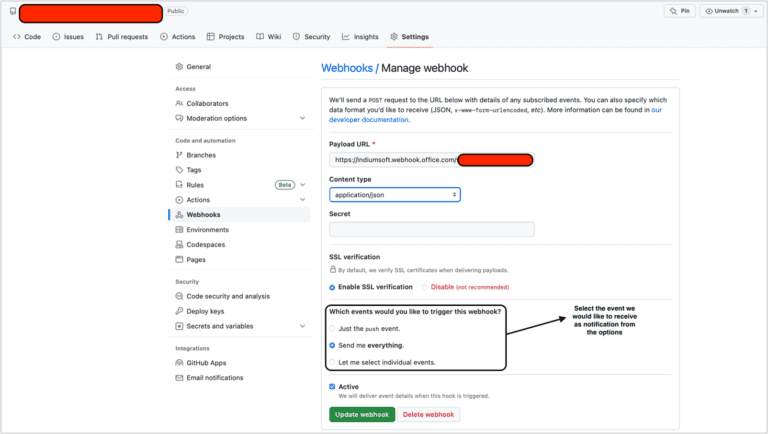This screenshot has height=434, width=768.
Task: Click the GitHub Apps icon
Action: 179,363
